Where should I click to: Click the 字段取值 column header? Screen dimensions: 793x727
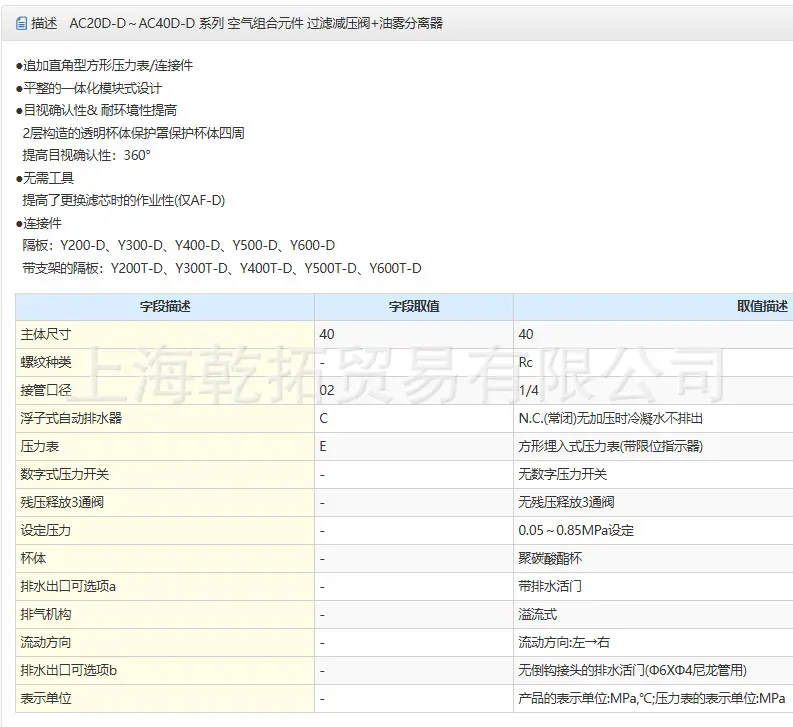pos(414,306)
